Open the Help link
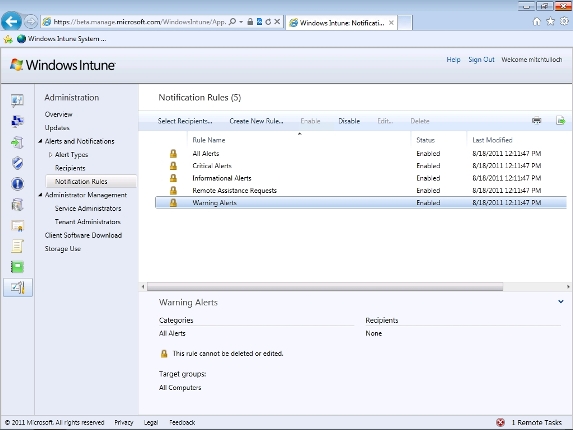Viewport: 573px width, 430px height. (453, 60)
